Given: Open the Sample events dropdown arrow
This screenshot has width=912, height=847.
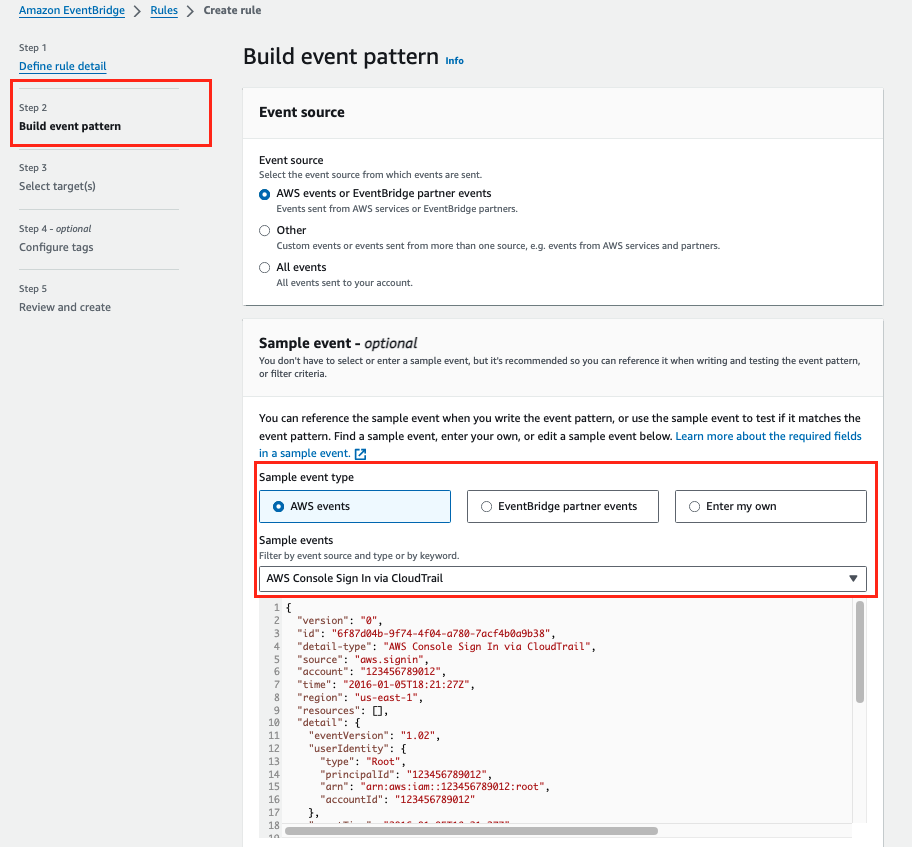Looking at the screenshot, I should tap(853, 578).
